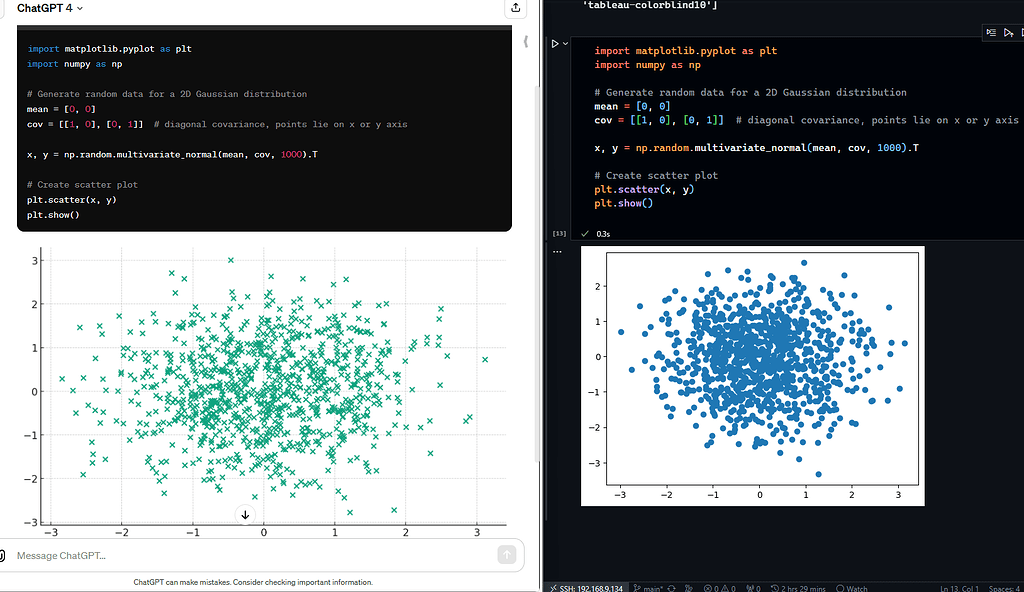Expand the cell options via the ellipsis
Viewport: 1024px width, 592px height.
click(x=556, y=251)
